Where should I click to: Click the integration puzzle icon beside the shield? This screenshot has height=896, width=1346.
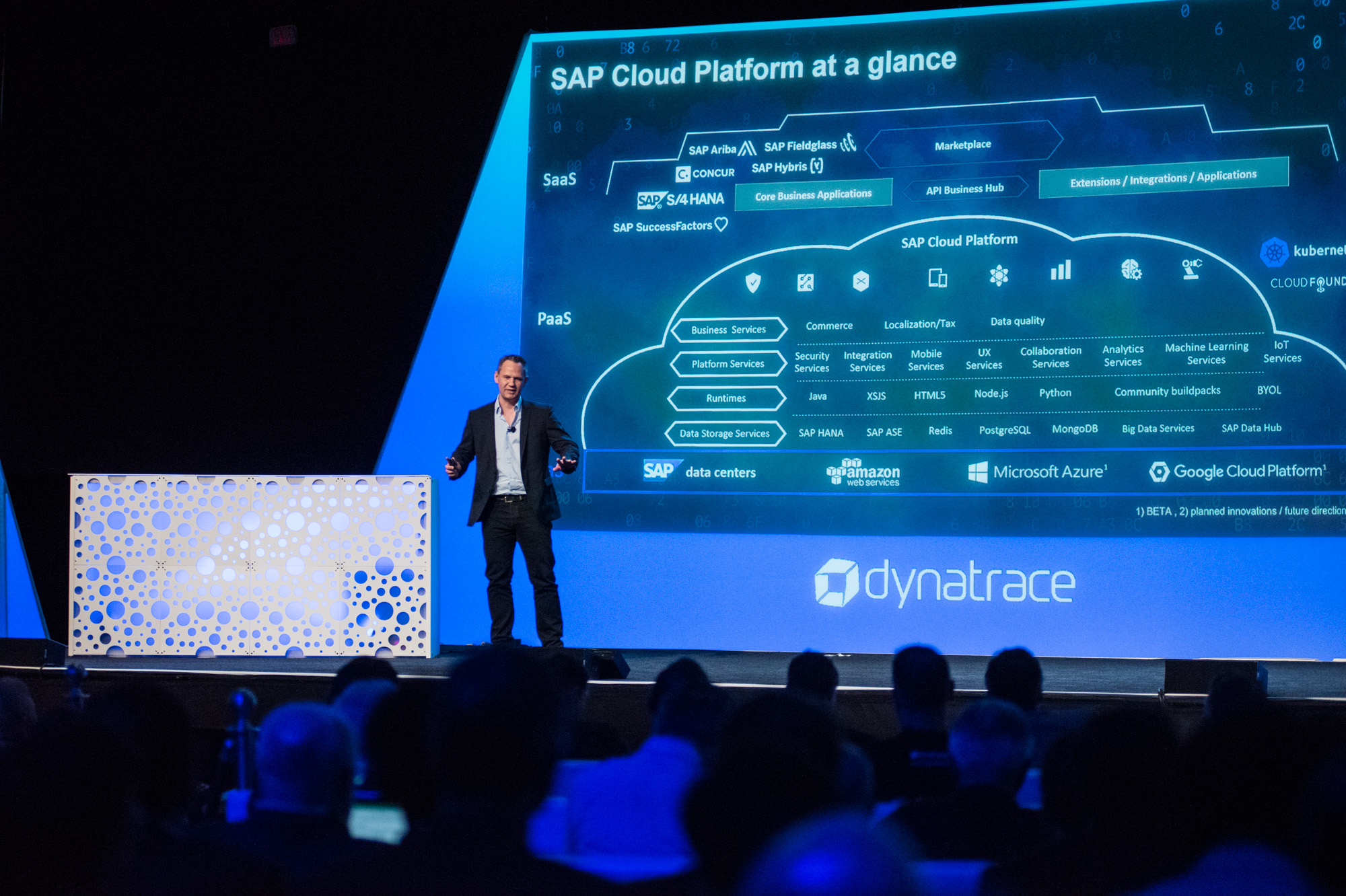point(806,282)
